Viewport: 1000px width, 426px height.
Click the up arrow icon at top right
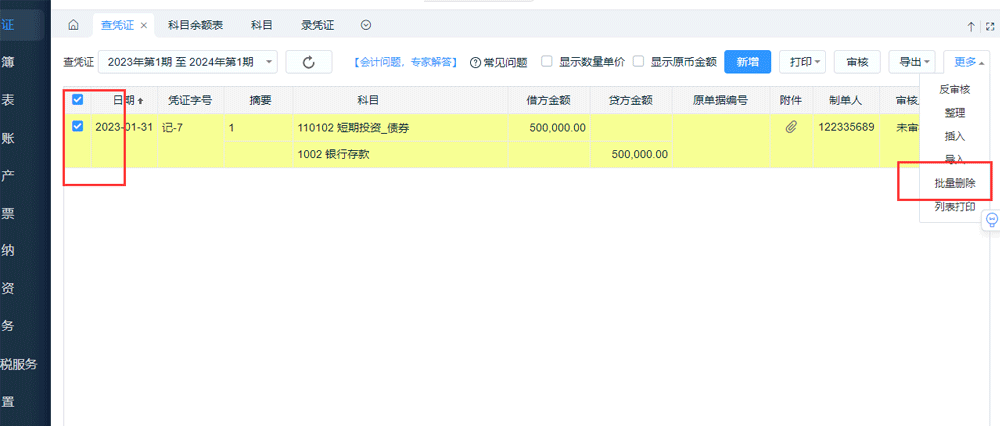click(970, 25)
